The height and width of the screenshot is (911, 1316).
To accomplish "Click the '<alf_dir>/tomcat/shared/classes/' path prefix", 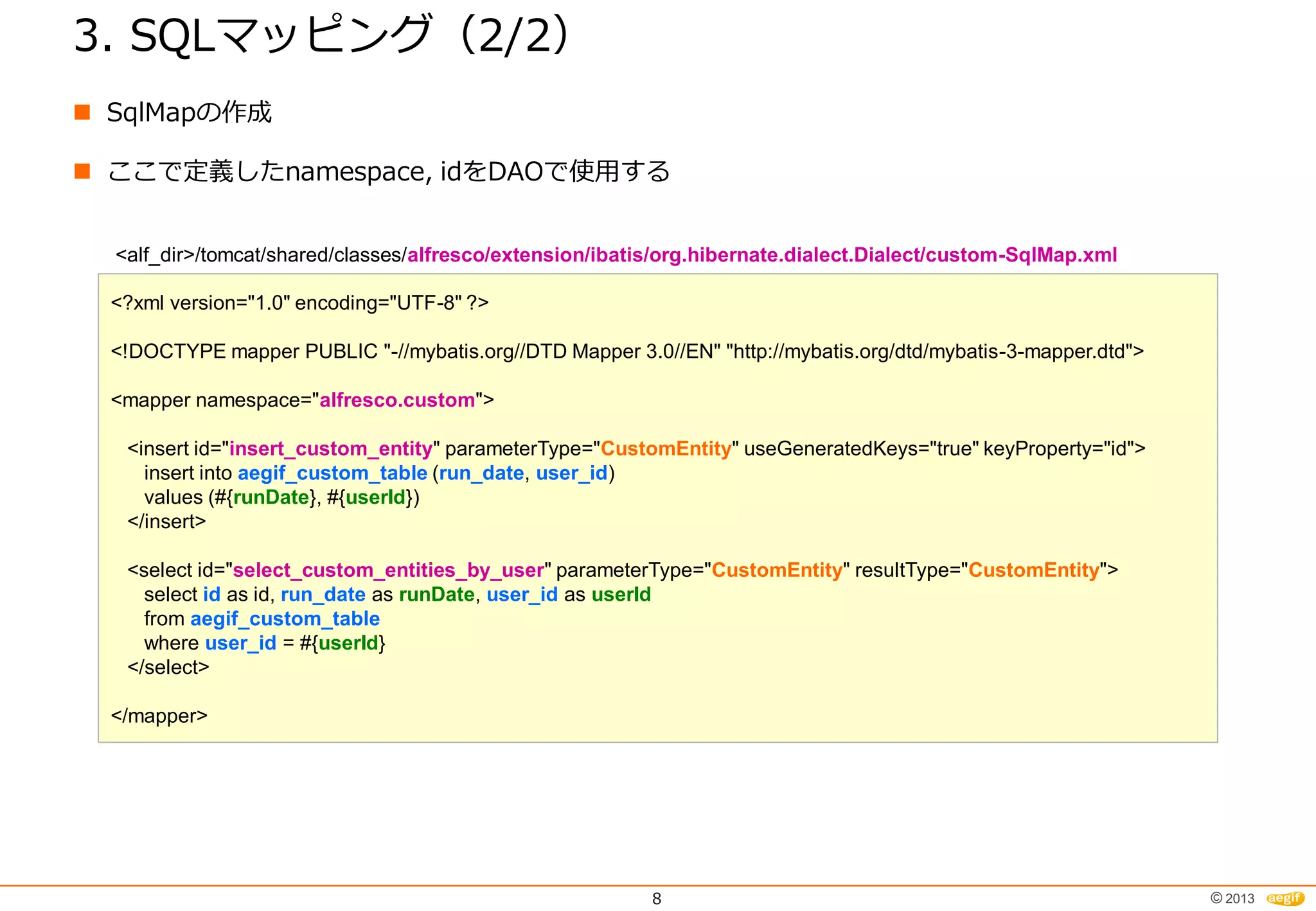I will (x=261, y=255).
